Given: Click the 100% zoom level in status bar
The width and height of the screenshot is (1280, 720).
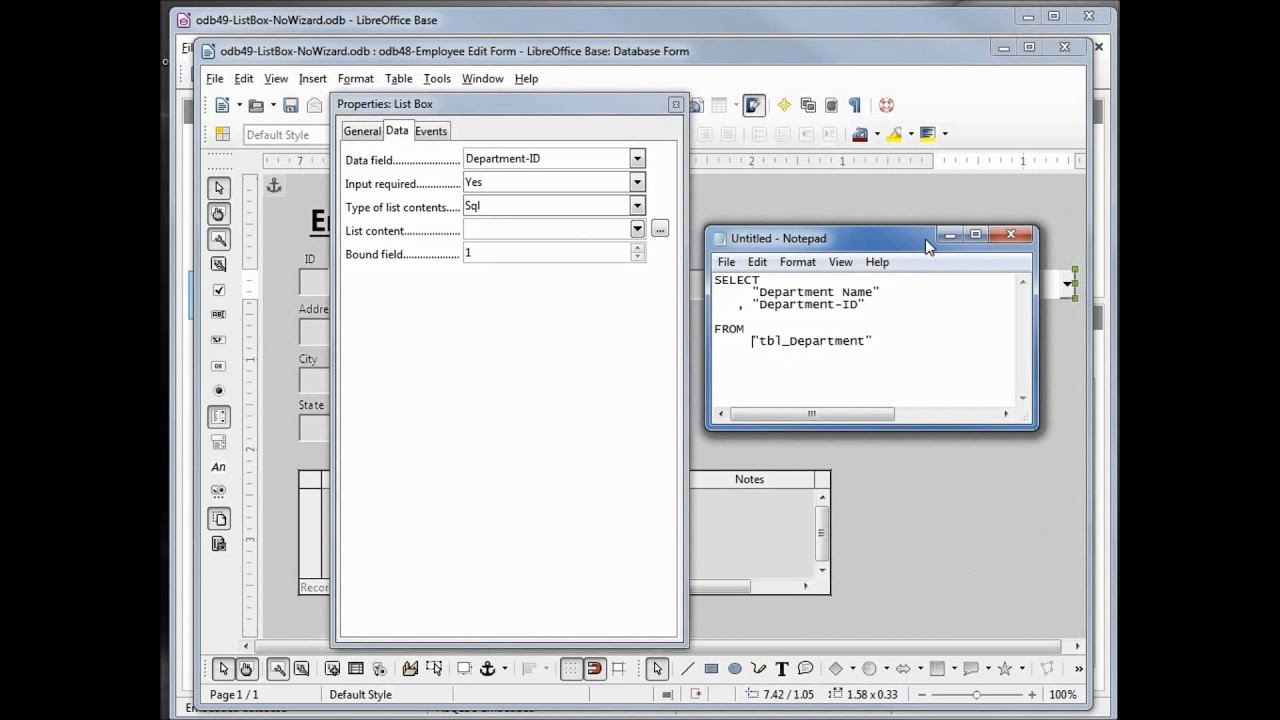Looking at the screenshot, I should point(1063,695).
